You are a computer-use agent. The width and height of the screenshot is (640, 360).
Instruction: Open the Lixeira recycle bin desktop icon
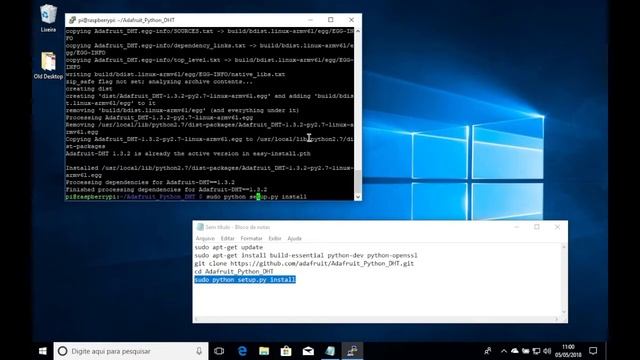click(48, 18)
